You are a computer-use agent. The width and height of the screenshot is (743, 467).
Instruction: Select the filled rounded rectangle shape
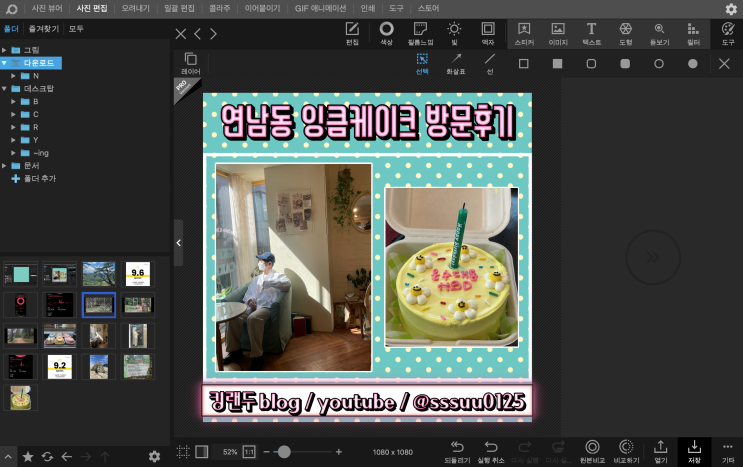(625, 63)
